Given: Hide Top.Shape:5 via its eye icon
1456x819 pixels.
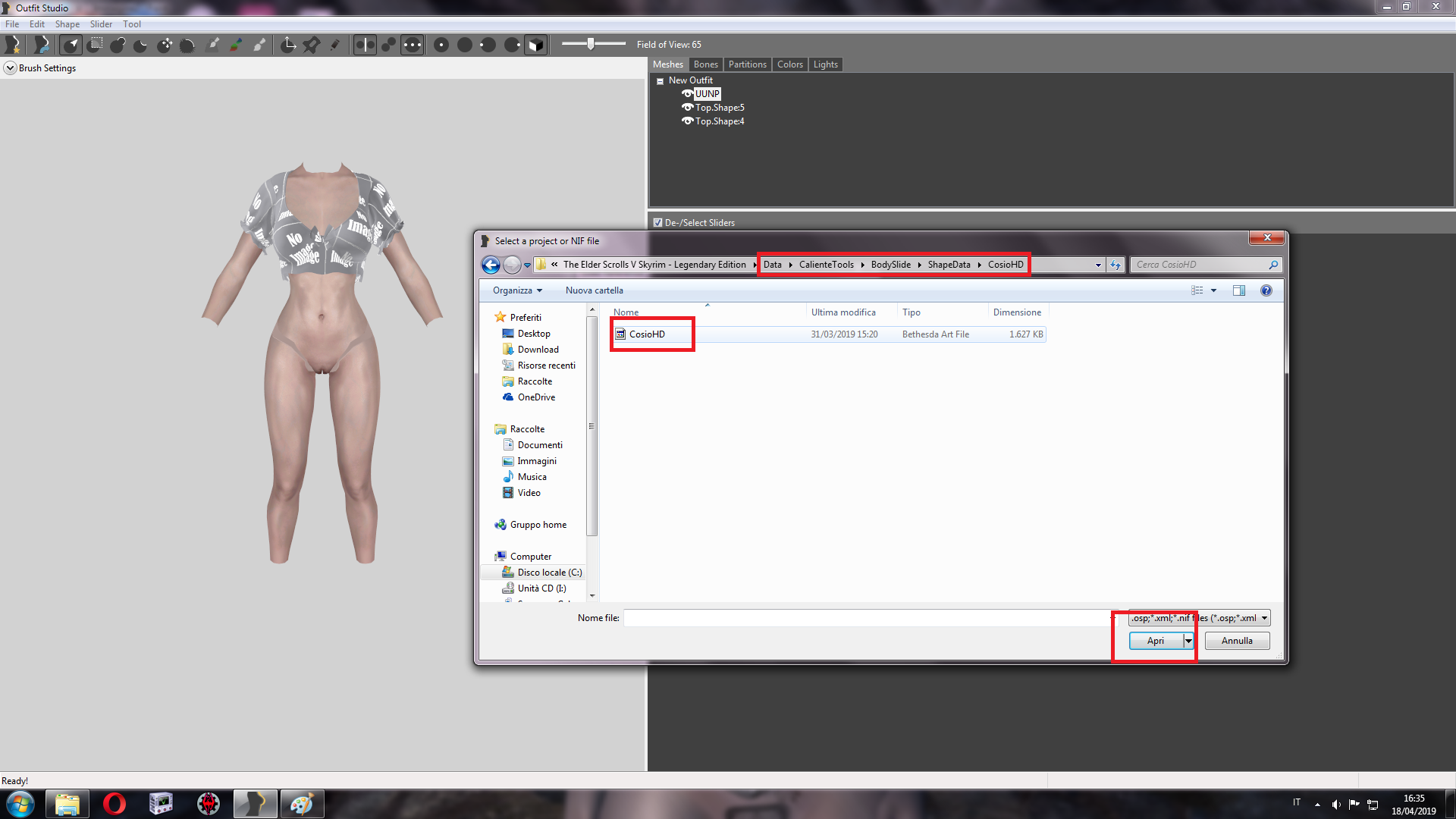Looking at the screenshot, I should 687,108.
